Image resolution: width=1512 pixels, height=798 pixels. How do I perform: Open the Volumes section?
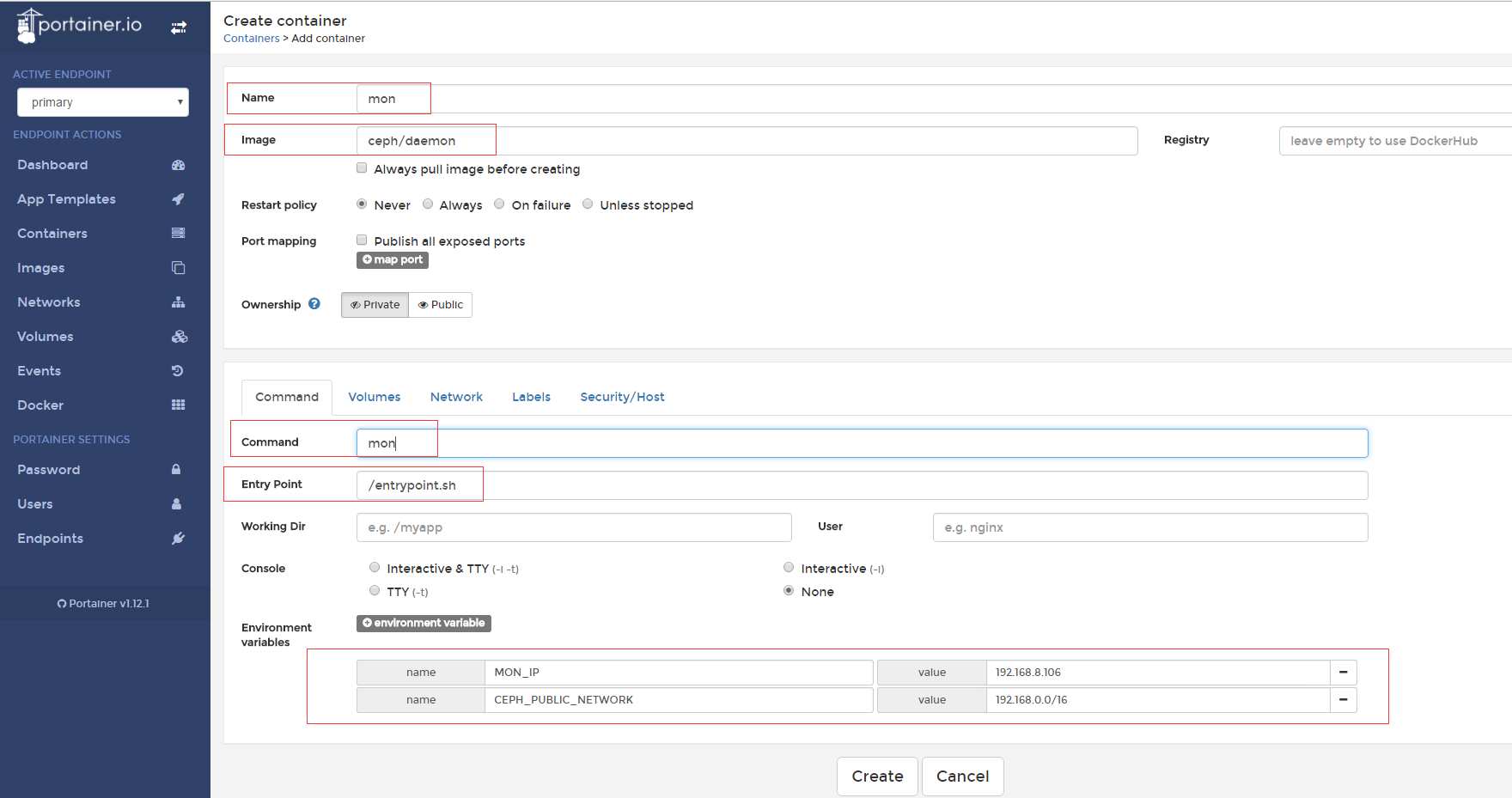tap(45, 336)
